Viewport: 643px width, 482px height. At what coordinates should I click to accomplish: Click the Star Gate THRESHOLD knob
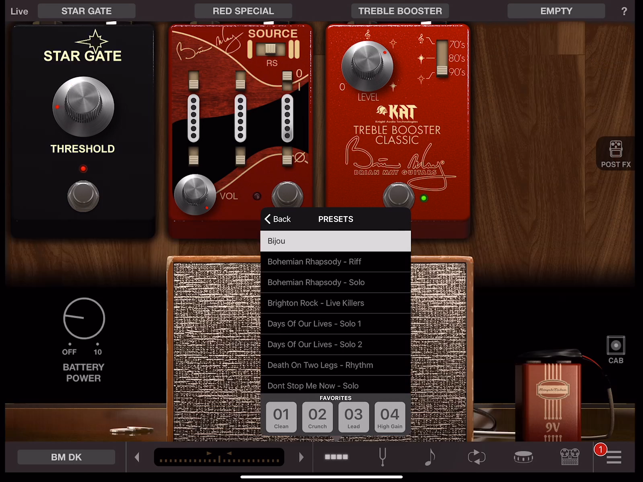[x=83, y=106]
